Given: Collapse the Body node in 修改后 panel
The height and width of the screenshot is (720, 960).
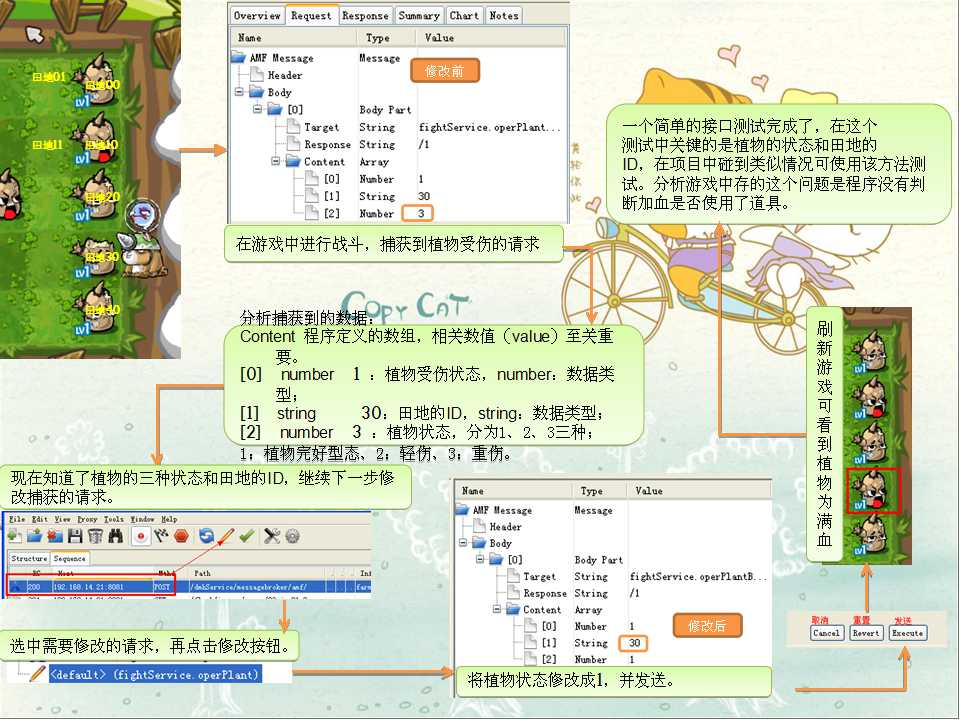Looking at the screenshot, I should [463, 542].
